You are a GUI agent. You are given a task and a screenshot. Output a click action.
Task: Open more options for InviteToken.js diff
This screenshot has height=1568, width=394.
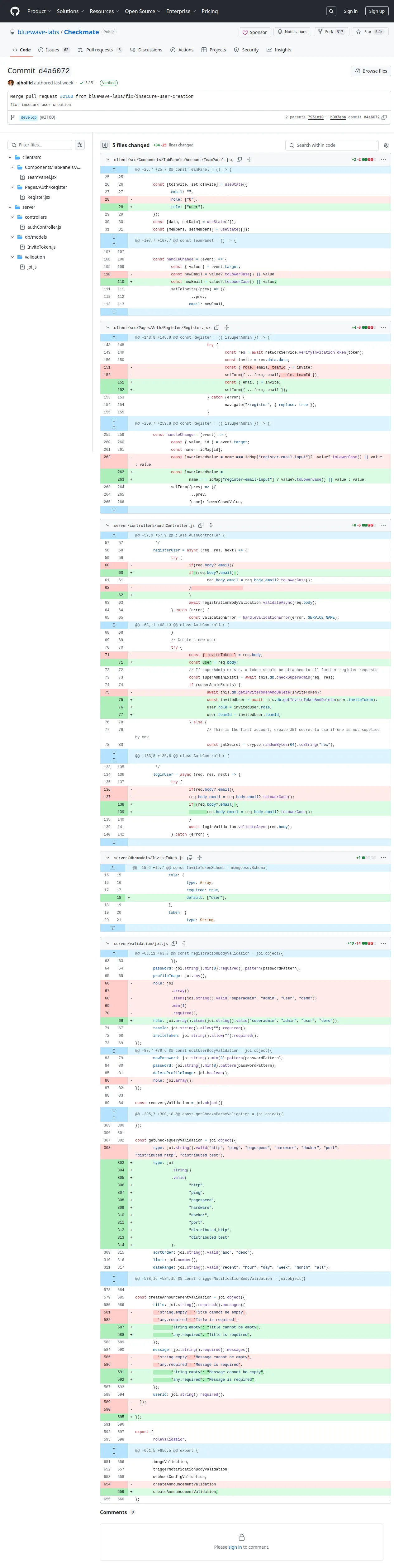pos(383,858)
